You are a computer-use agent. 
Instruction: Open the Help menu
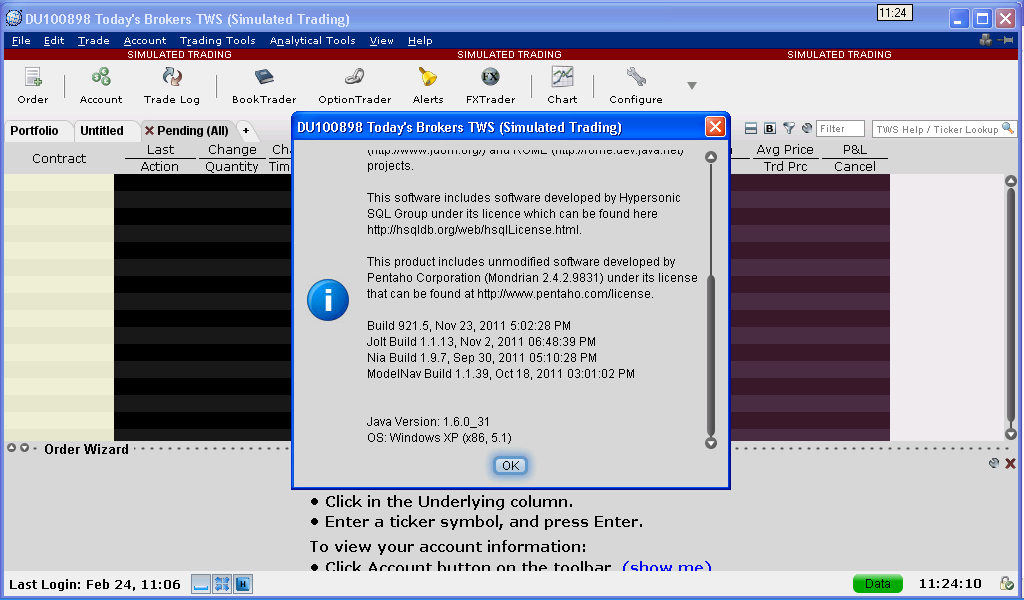420,40
